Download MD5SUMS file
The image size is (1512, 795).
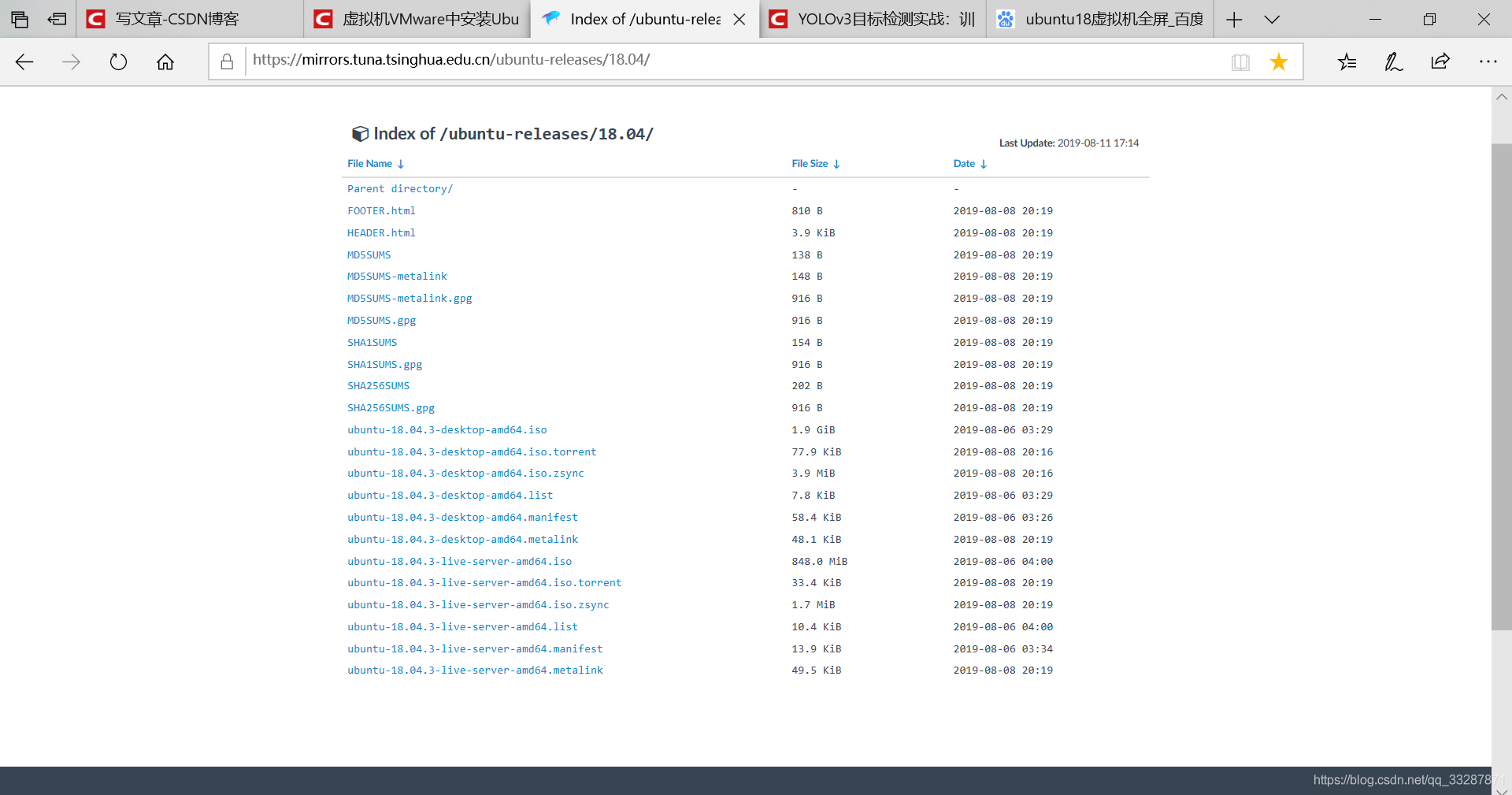(369, 255)
